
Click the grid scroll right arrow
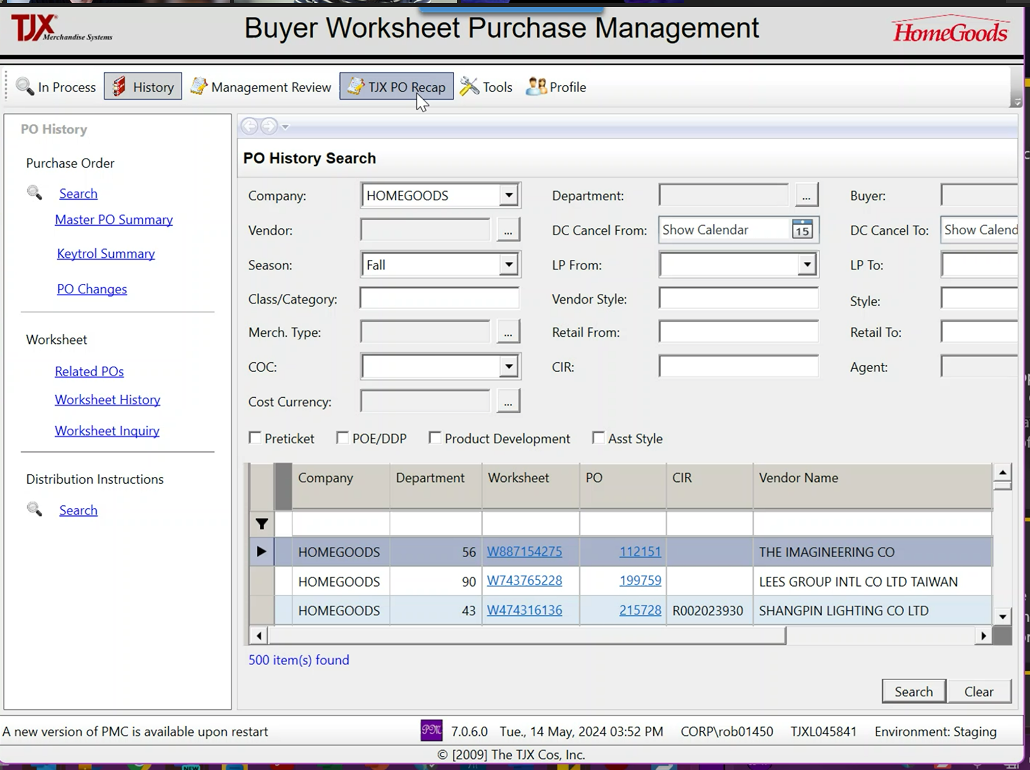point(983,635)
